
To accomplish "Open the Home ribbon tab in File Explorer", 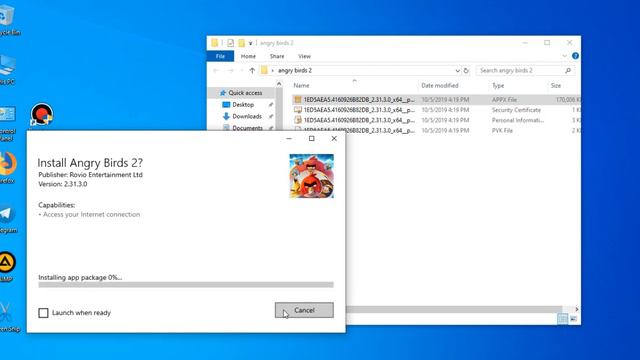I will pos(248,56).
